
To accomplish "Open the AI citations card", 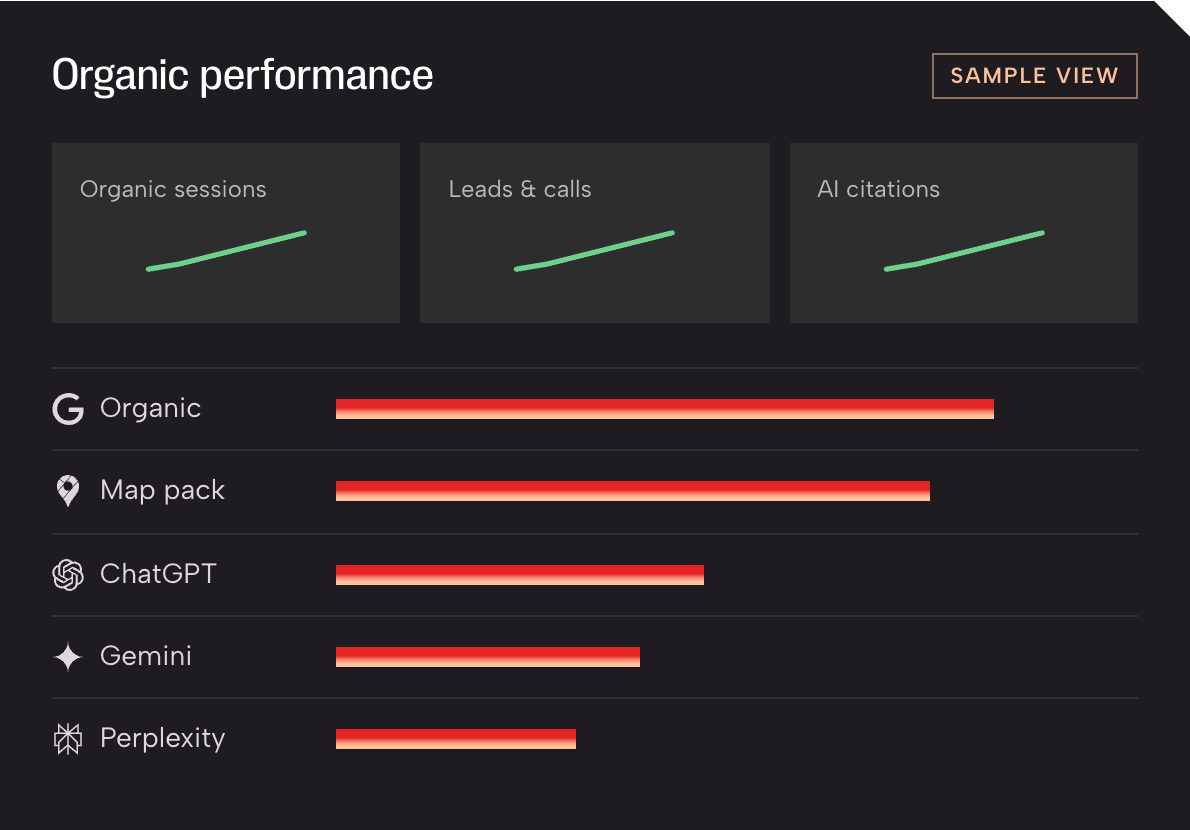I will pos(964,233).
